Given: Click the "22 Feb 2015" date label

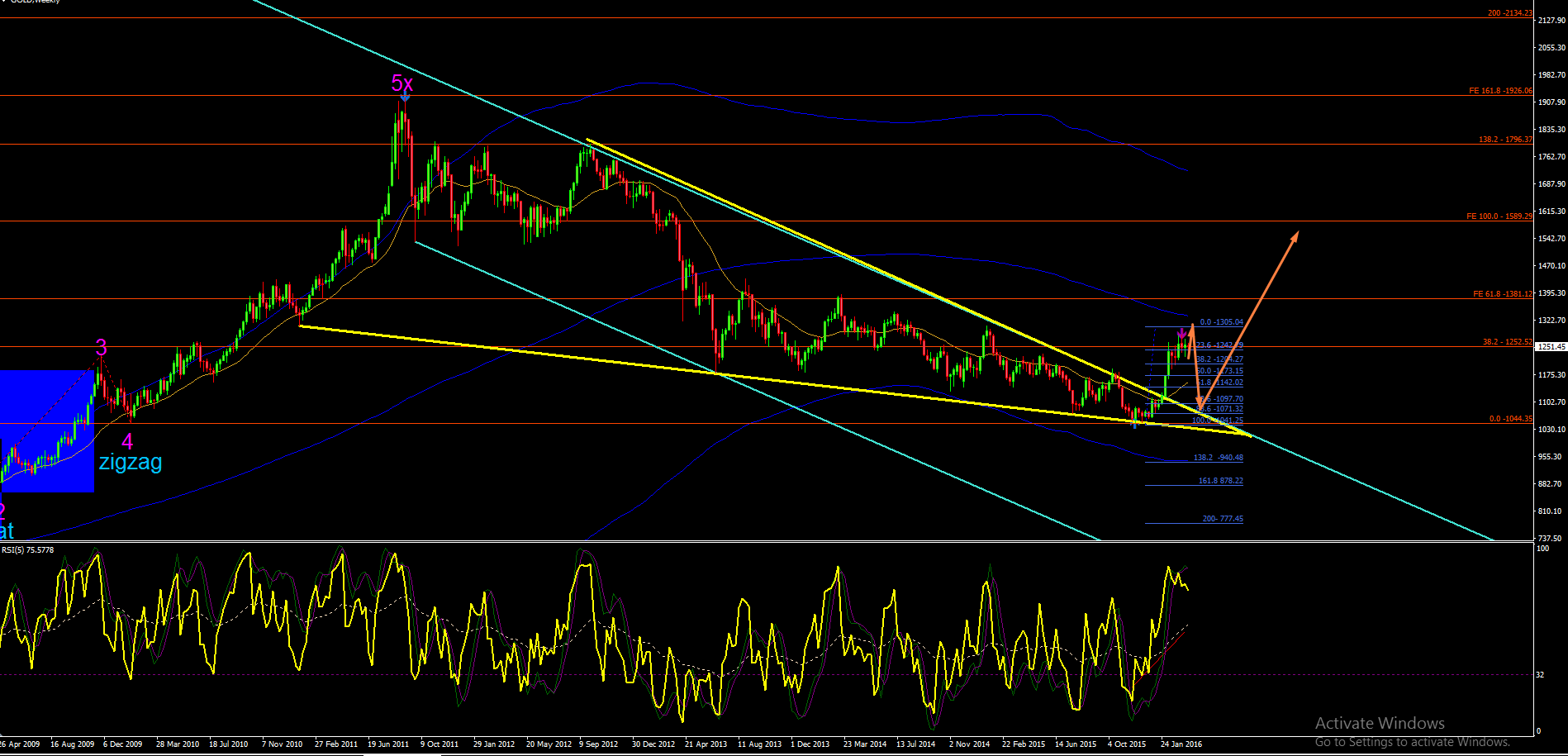Looking at the screenshot, I should coord(1024,744).
